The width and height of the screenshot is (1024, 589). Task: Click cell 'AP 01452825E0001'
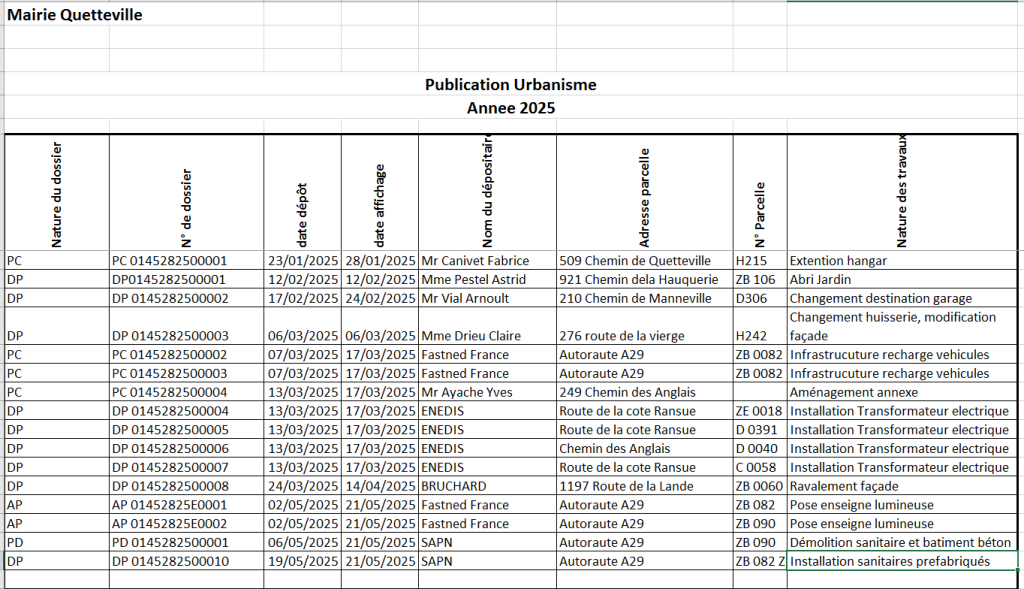[187, 505]
